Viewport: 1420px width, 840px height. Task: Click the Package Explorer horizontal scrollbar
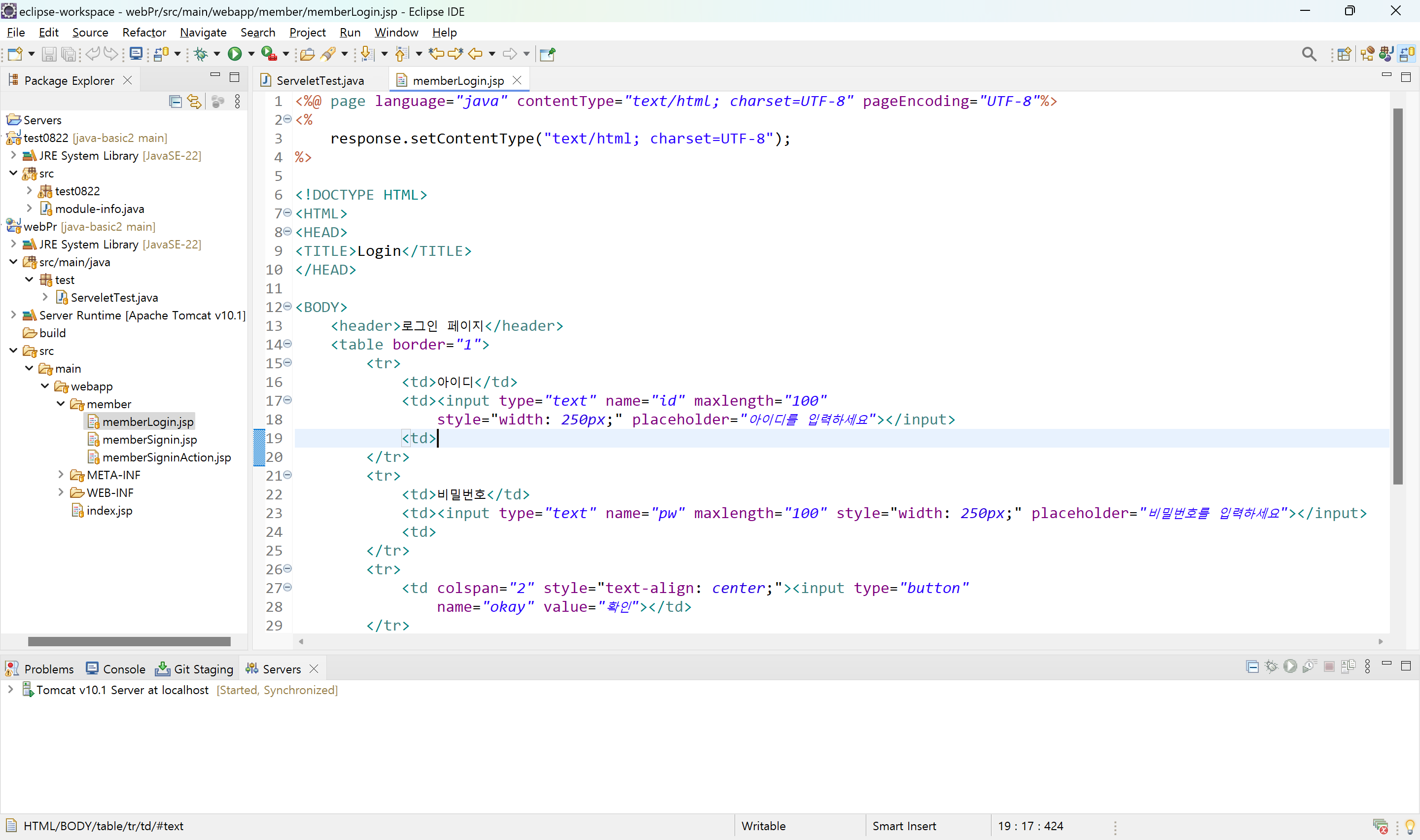point(129,641)
